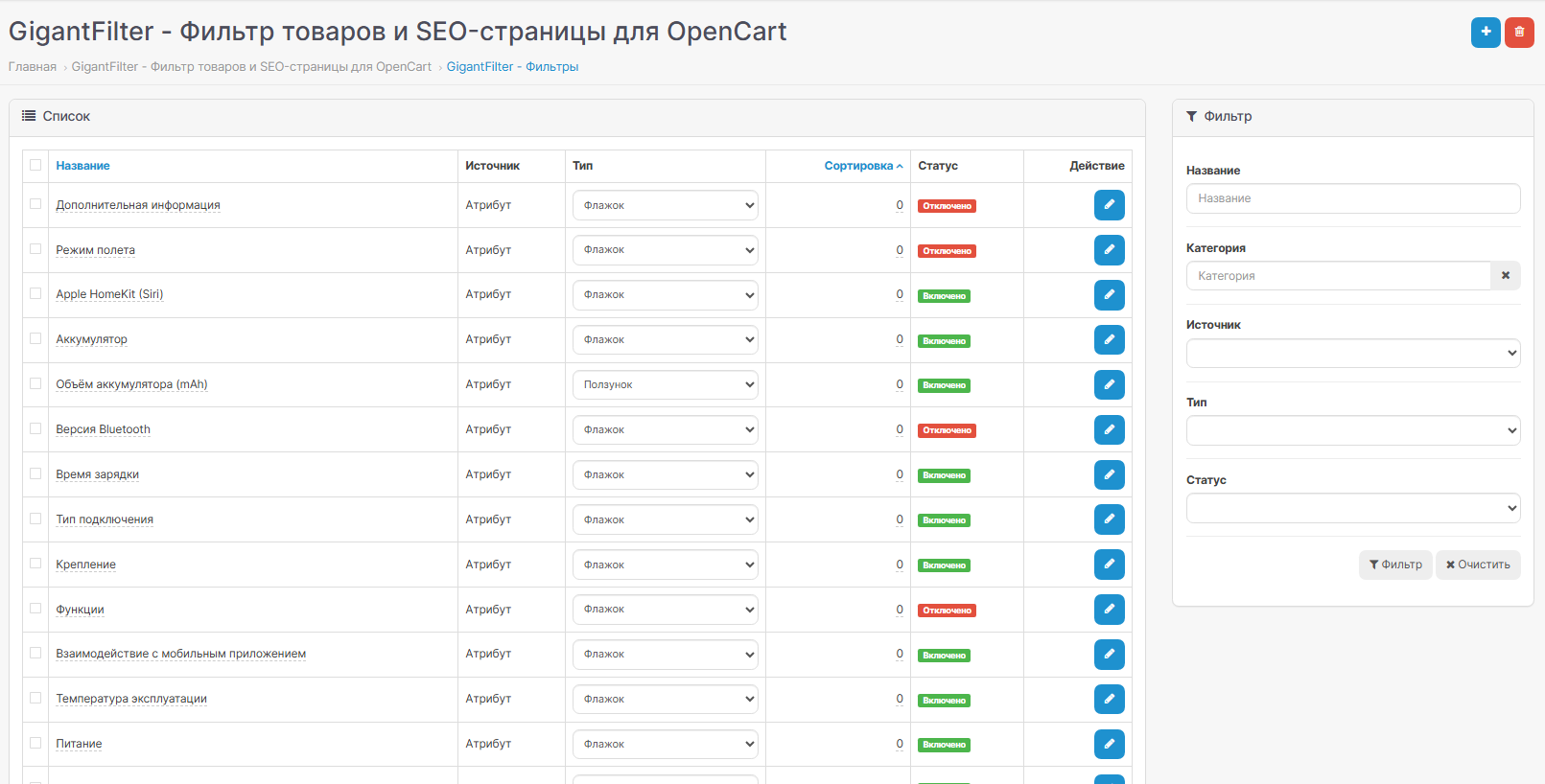Open GigantFilter - Фильтр товаров breadcrumb link
Screen dimensions: 1545x784
251,67
